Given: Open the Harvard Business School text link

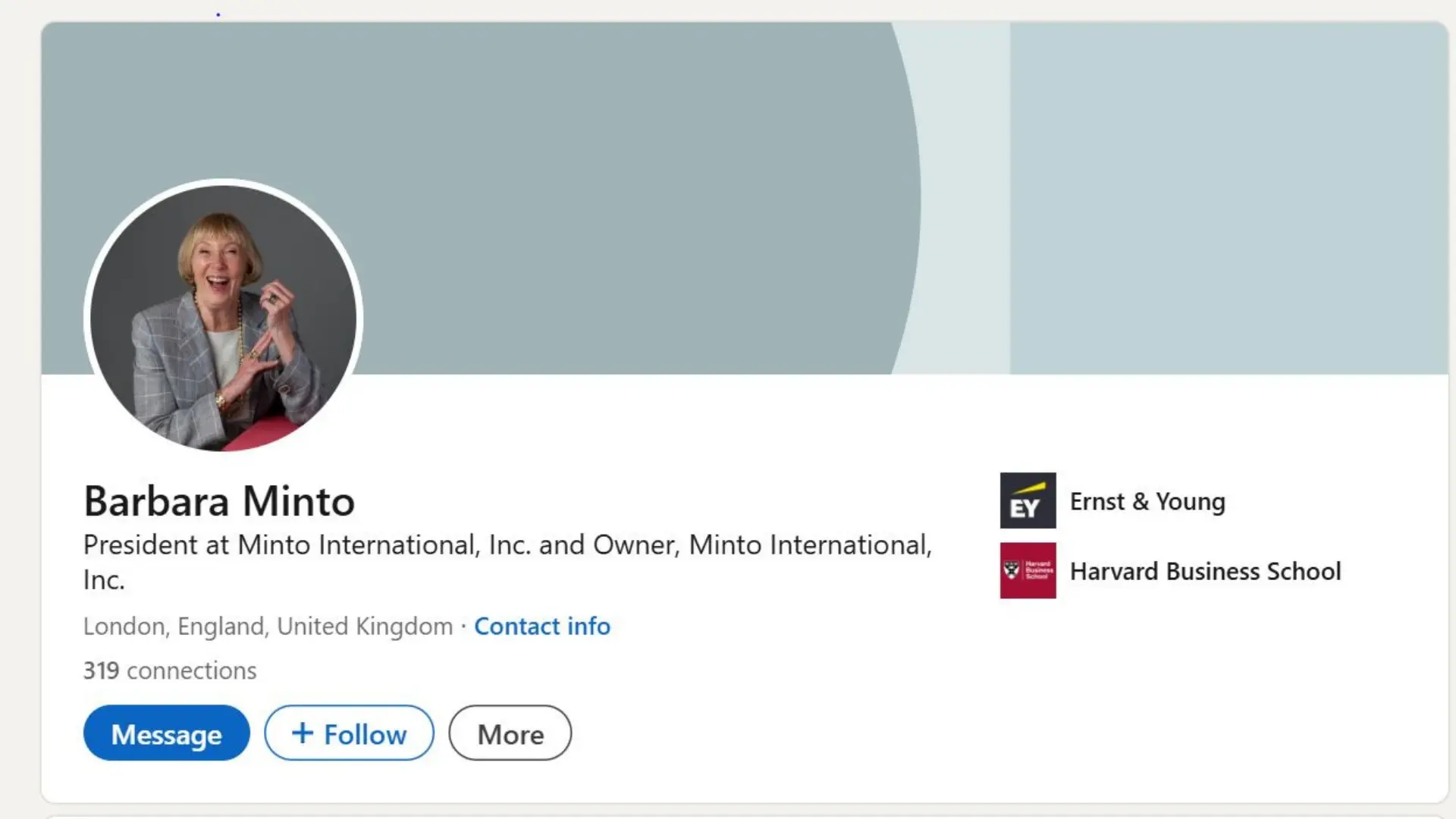Looking at the screenshot, I should [1204, 571].
